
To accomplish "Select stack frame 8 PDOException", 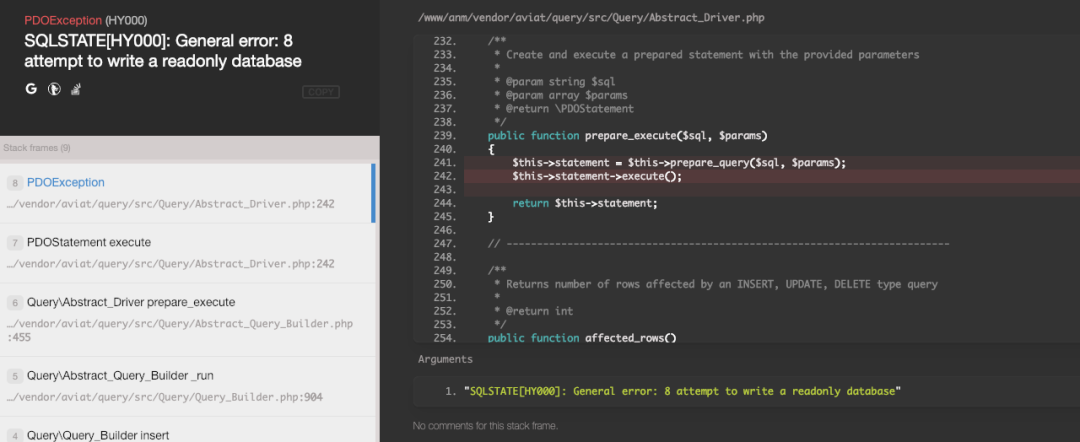I will [x=186, y=193].
